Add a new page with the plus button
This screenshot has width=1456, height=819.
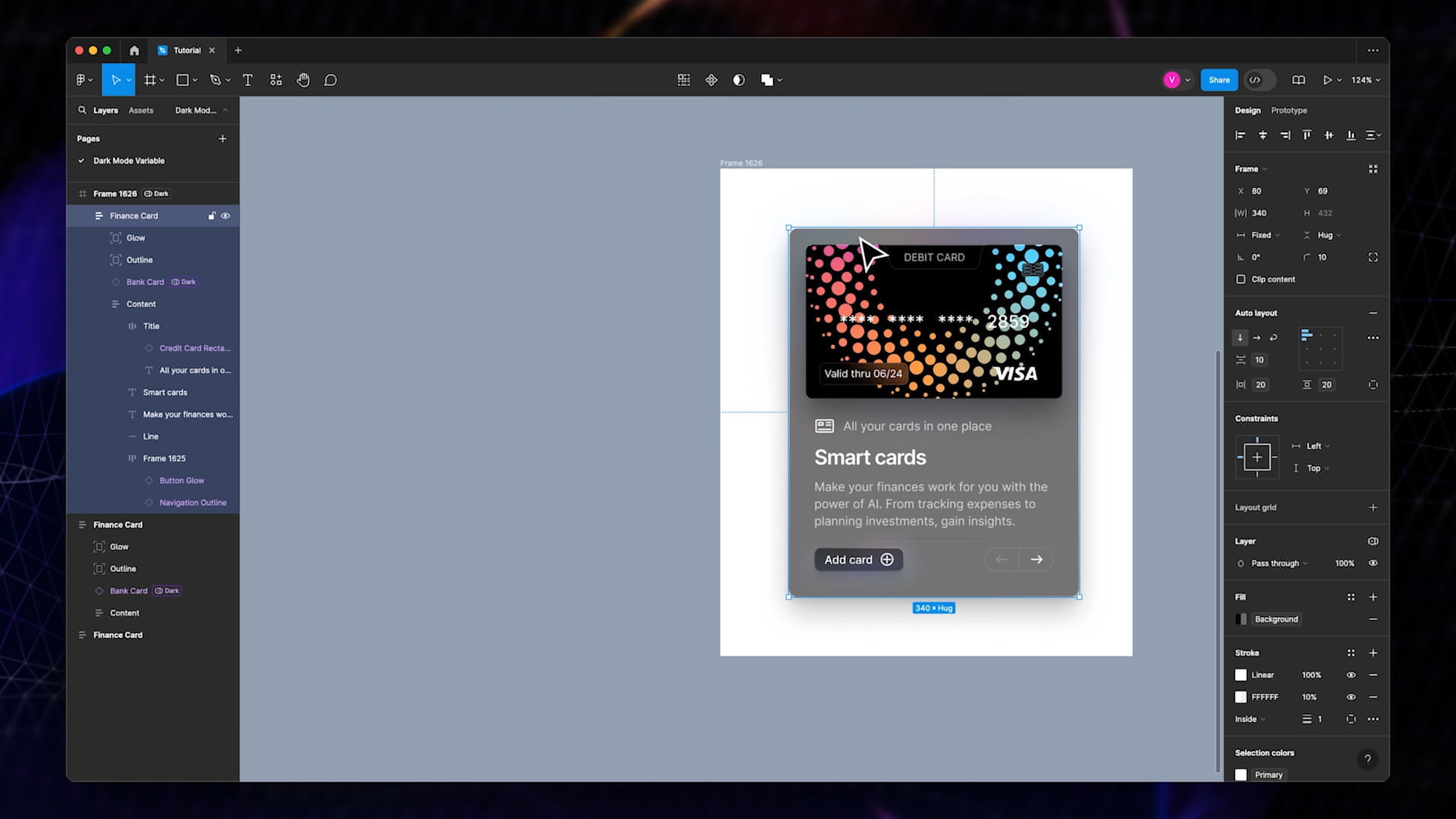pyautogui.click(x=222, y=138)
